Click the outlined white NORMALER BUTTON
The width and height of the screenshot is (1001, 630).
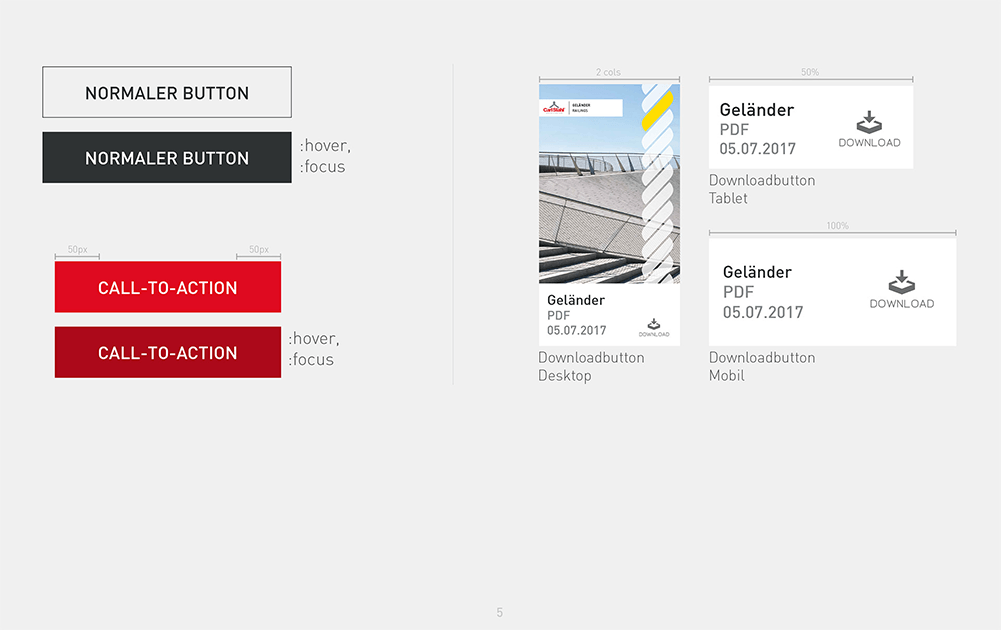pos(167,93)
